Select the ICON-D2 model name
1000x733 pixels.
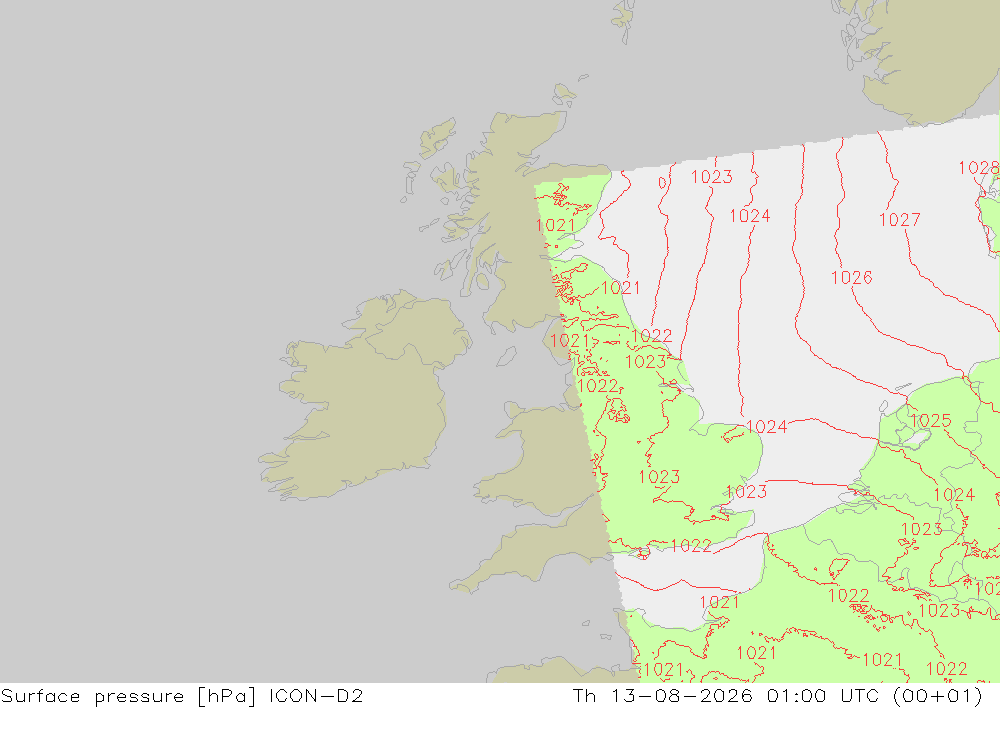tap(316, 695)
